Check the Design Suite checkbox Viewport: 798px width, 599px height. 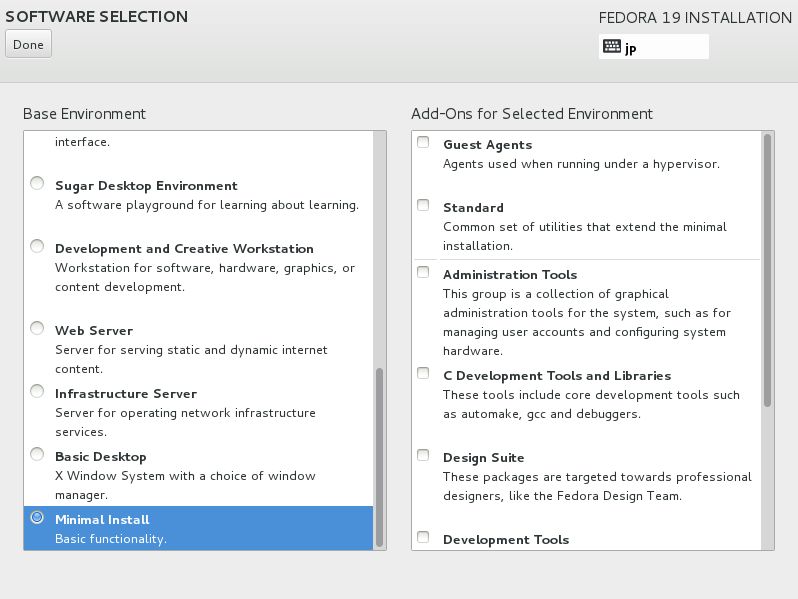click(x=423, y=455)
